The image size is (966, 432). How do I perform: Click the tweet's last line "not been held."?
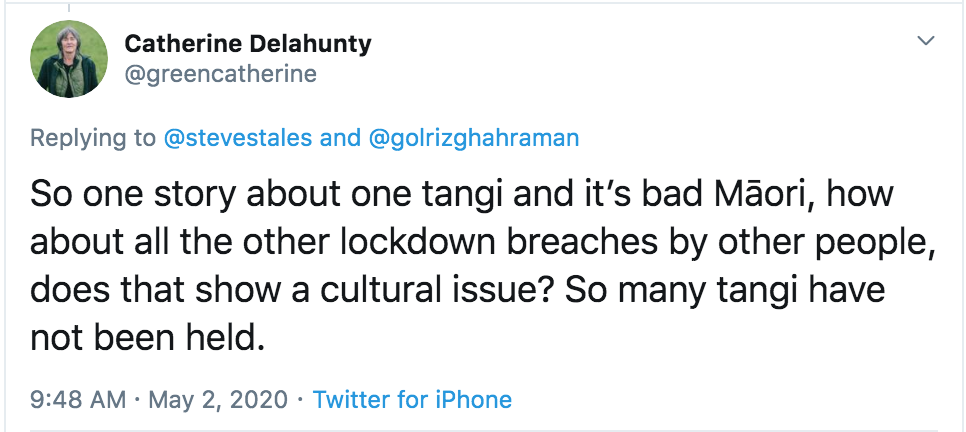[147, 339]
